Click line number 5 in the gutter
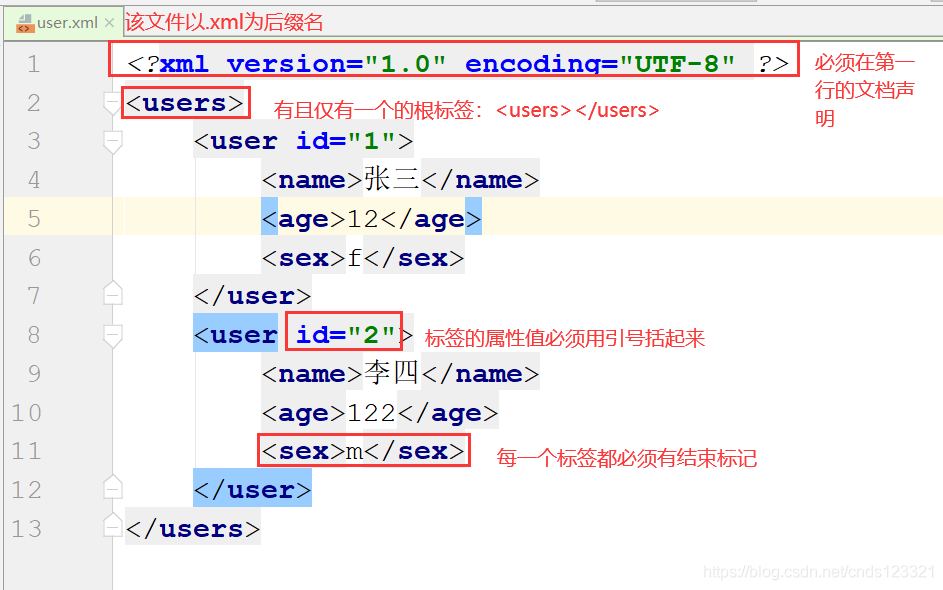943x590 pixels. click(x=34, y=218)
